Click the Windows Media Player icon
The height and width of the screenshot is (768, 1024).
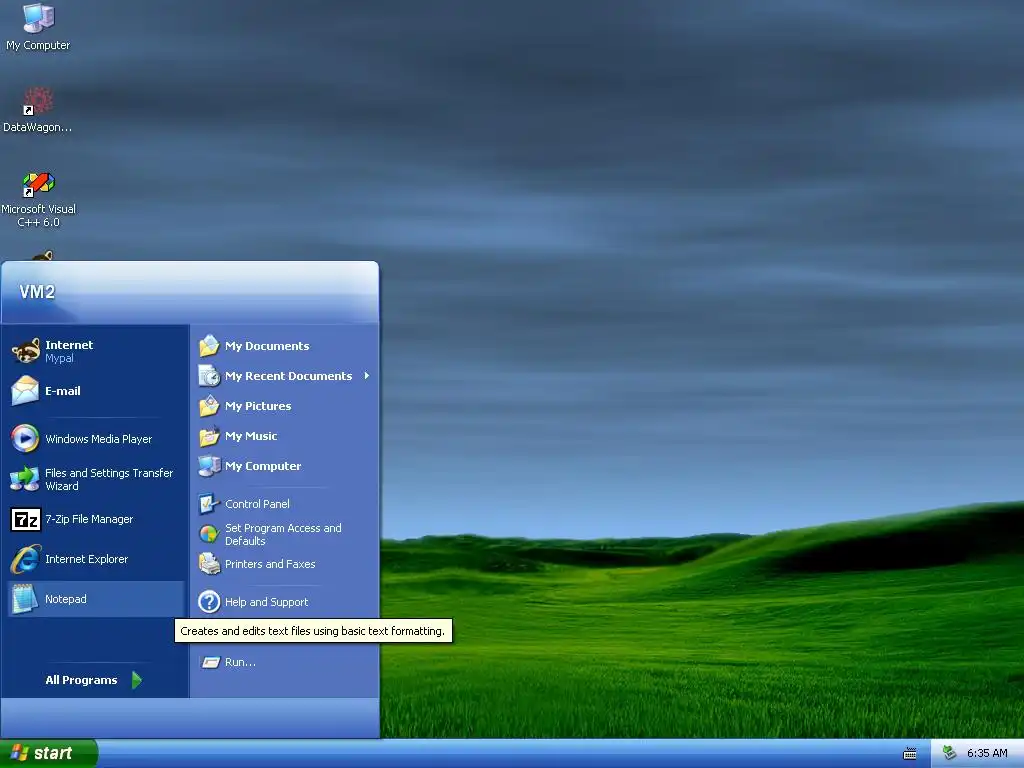25,438
